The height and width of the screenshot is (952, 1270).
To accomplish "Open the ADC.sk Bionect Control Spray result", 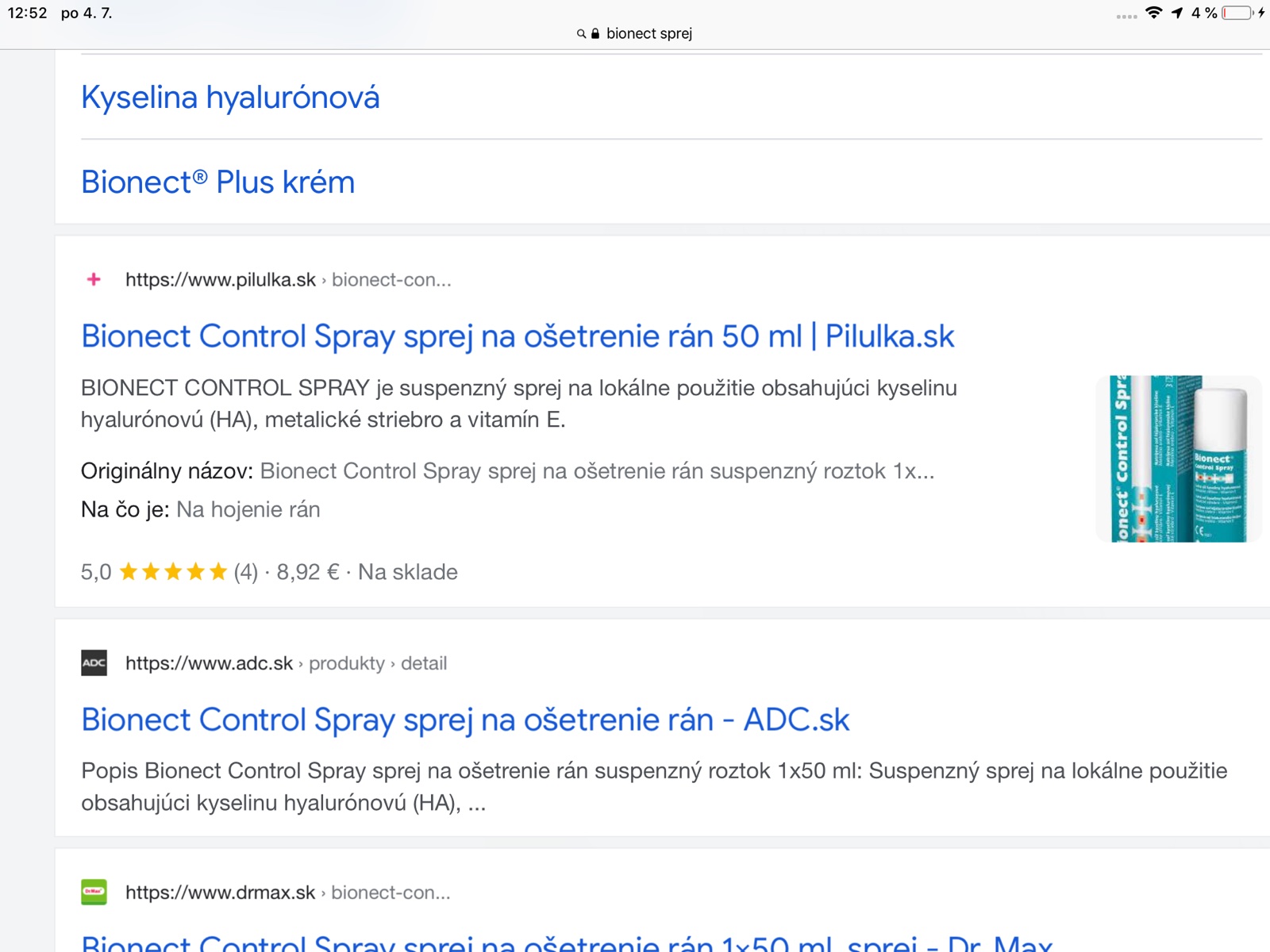I will coord(465,720).
